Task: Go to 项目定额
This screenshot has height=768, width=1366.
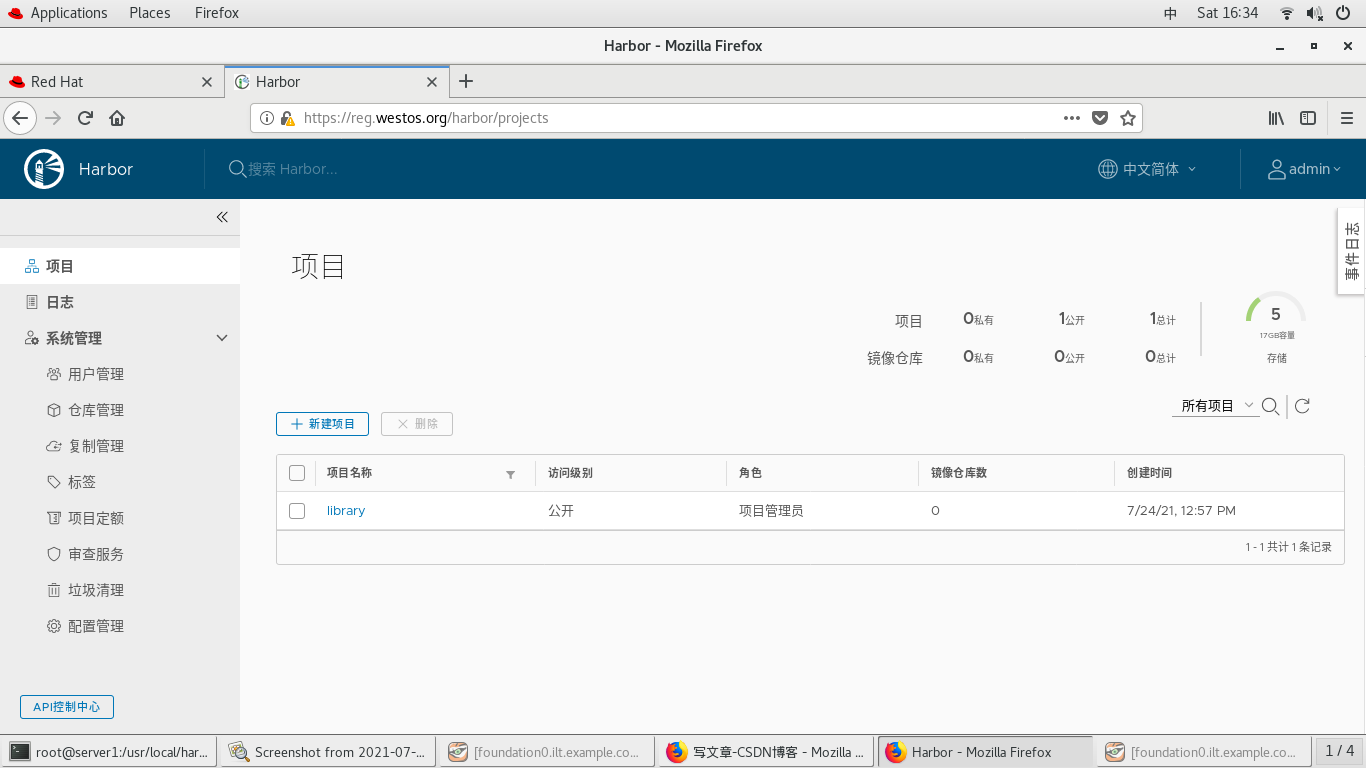Action: tap(96, 518)
